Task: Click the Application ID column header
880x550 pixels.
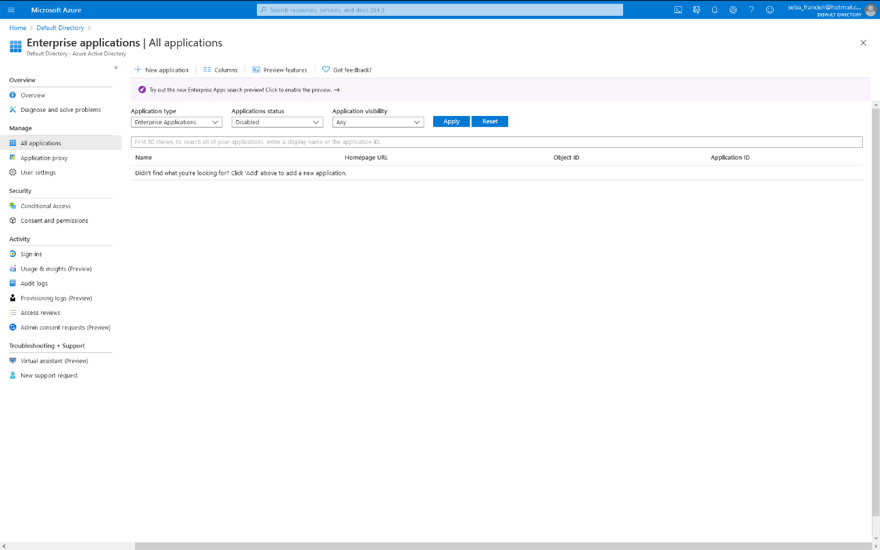Action: [x=730, y=158]
